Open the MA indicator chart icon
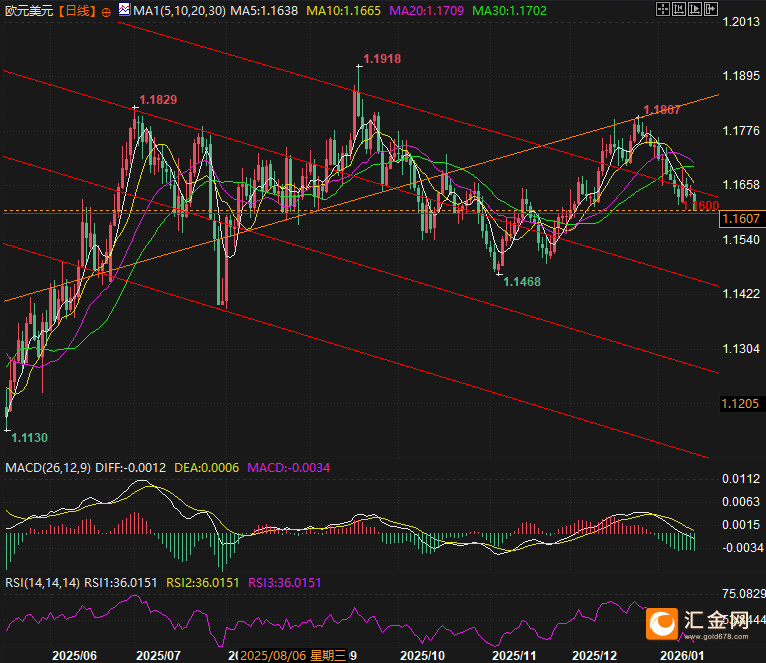 coord(125,9)
